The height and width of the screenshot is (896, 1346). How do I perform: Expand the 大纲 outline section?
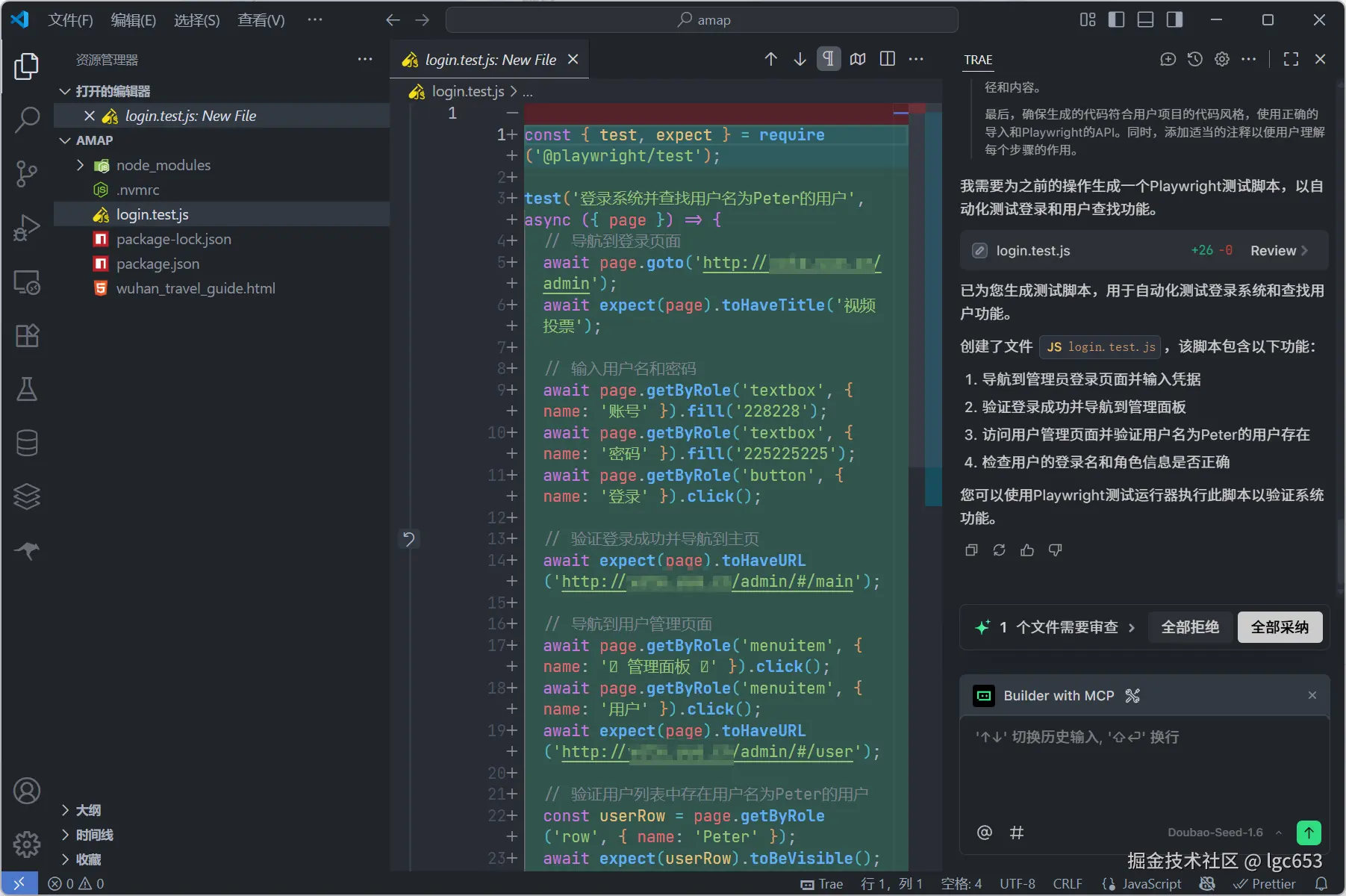pos(88,810)
